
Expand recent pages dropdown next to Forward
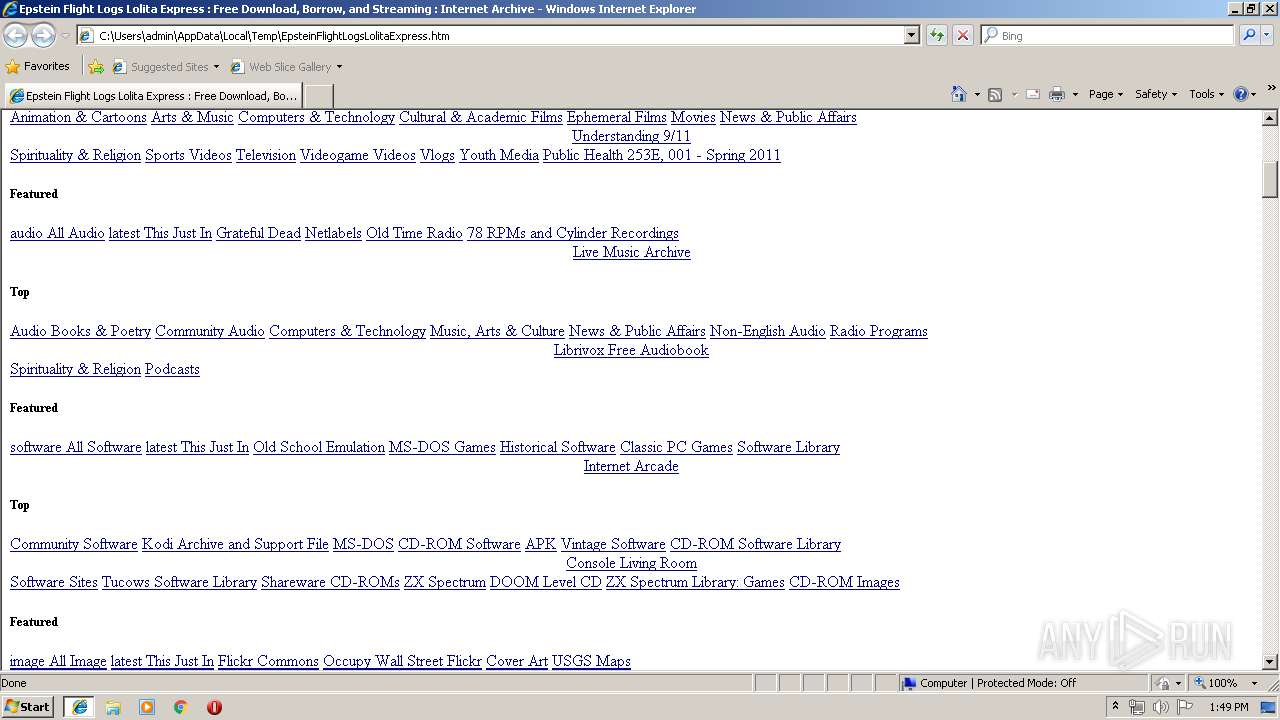click(x=65, y=36)
